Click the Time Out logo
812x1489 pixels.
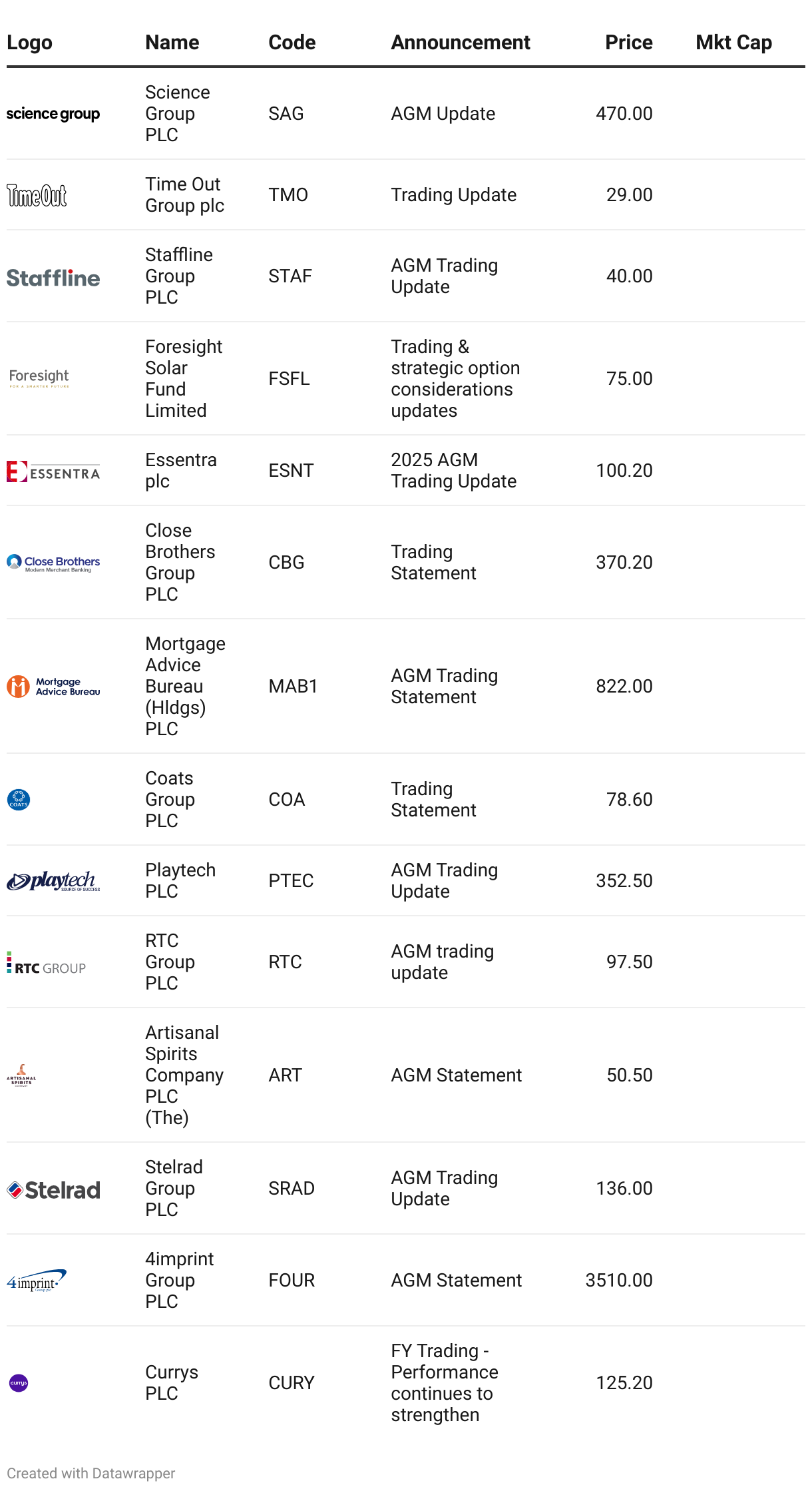[x=37, y=195]
